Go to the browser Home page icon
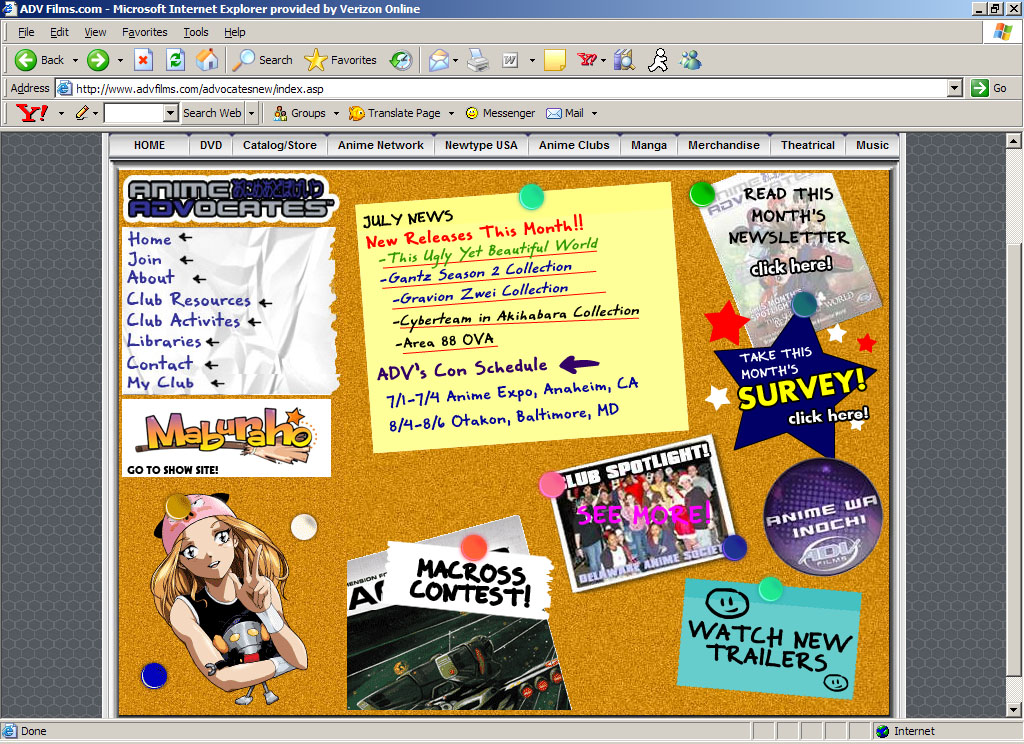1024x744 pixels. point(207,60)
